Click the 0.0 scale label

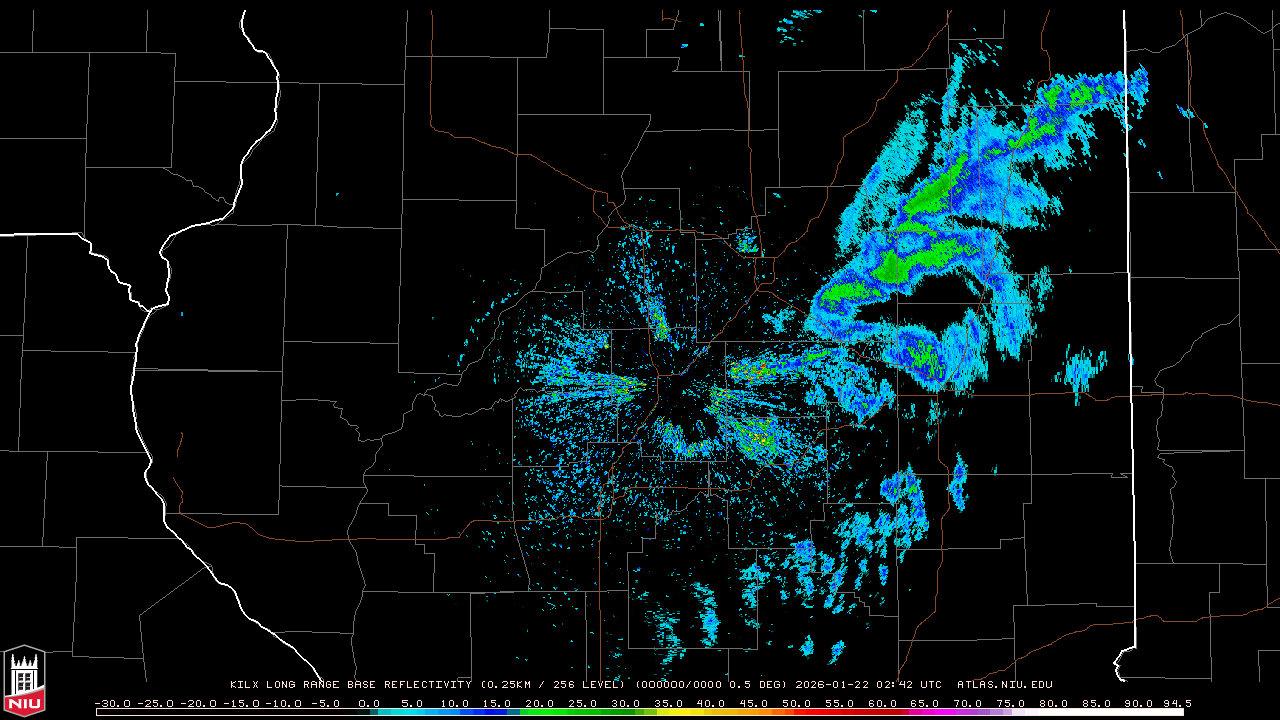coord(369,703)
